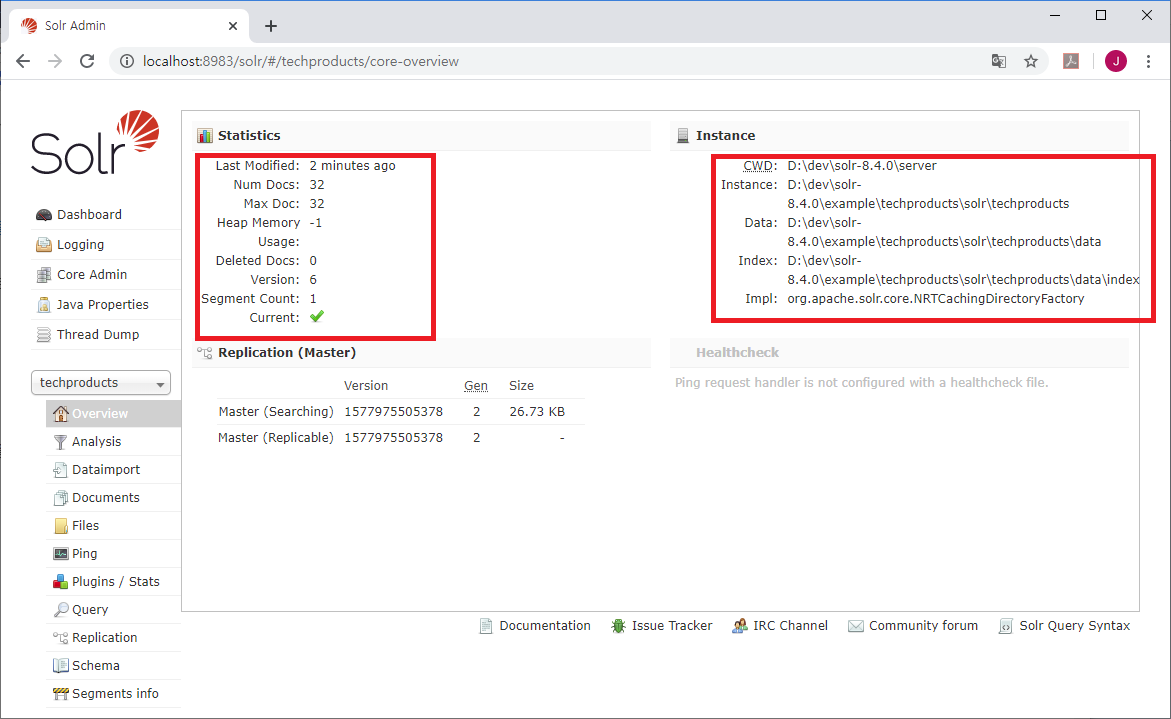Click the browser back arrow
Image resolution: width=1171 pixels, height=719 pixels.
23,61
